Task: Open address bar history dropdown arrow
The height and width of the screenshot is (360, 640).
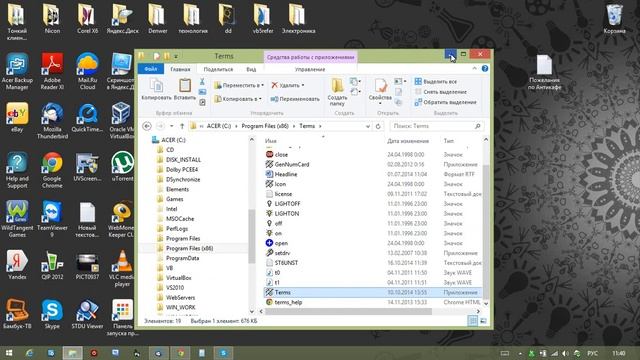Action: 368,127
